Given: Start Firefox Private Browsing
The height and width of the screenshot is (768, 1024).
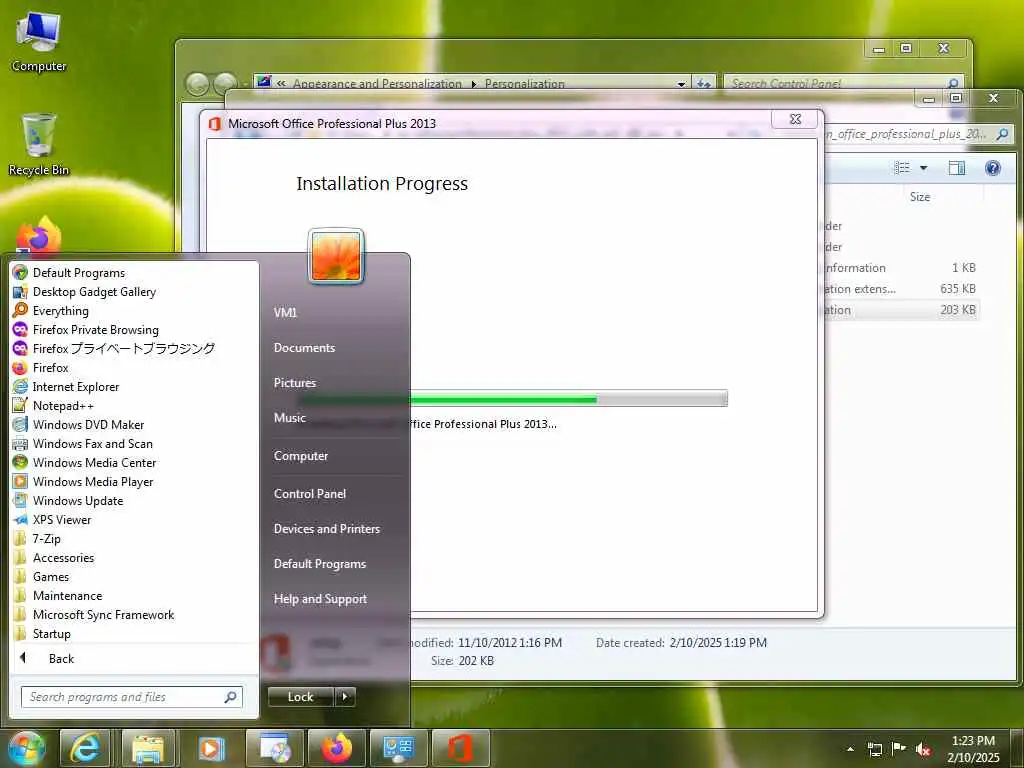Looking at the screenshot, I should click(95, 330).
